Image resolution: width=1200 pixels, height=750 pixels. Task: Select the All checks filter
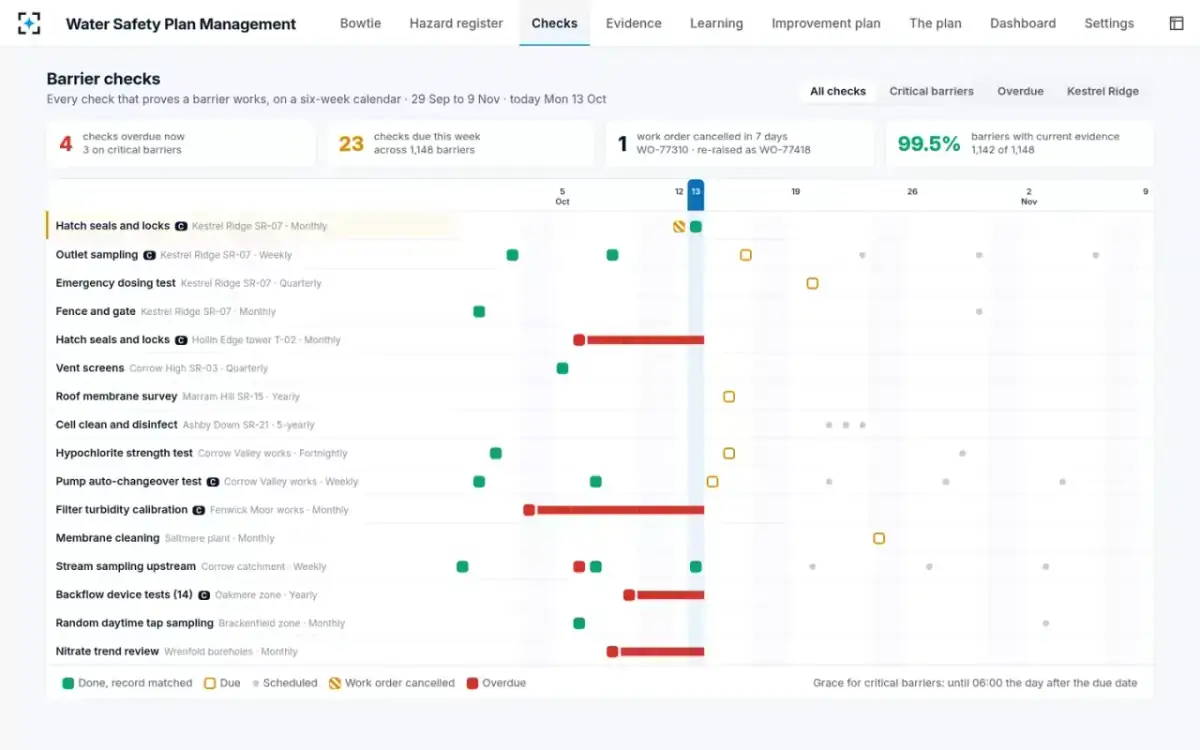pyautogui.click(x=838, y=91)
